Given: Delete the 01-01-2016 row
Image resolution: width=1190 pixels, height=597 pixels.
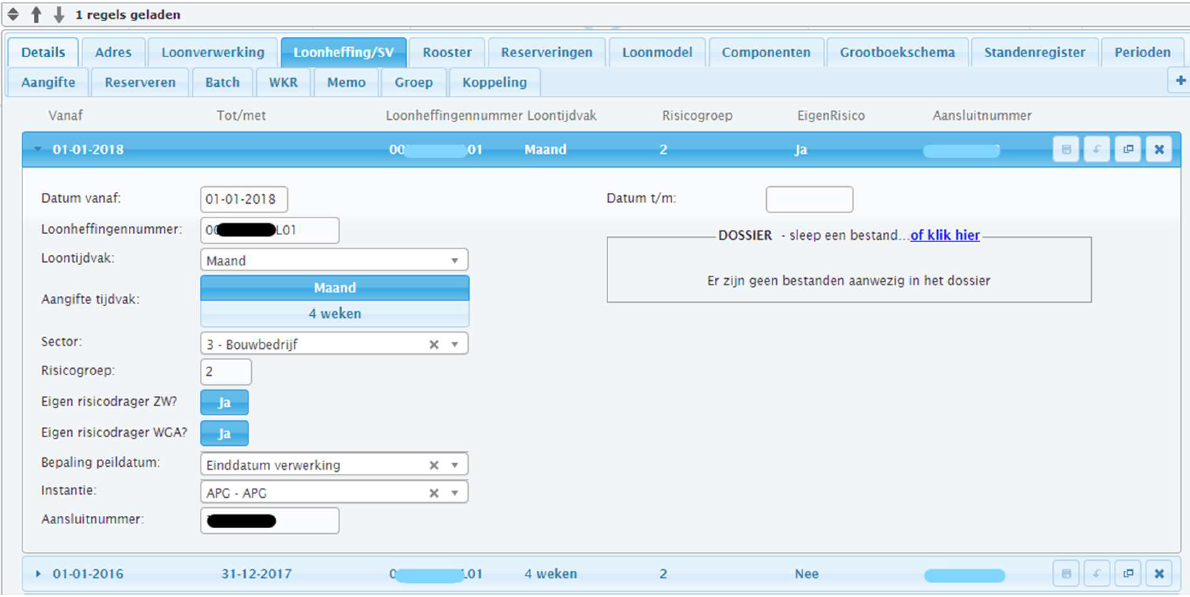Looking at the screenshot, I should coord(1159,574).
